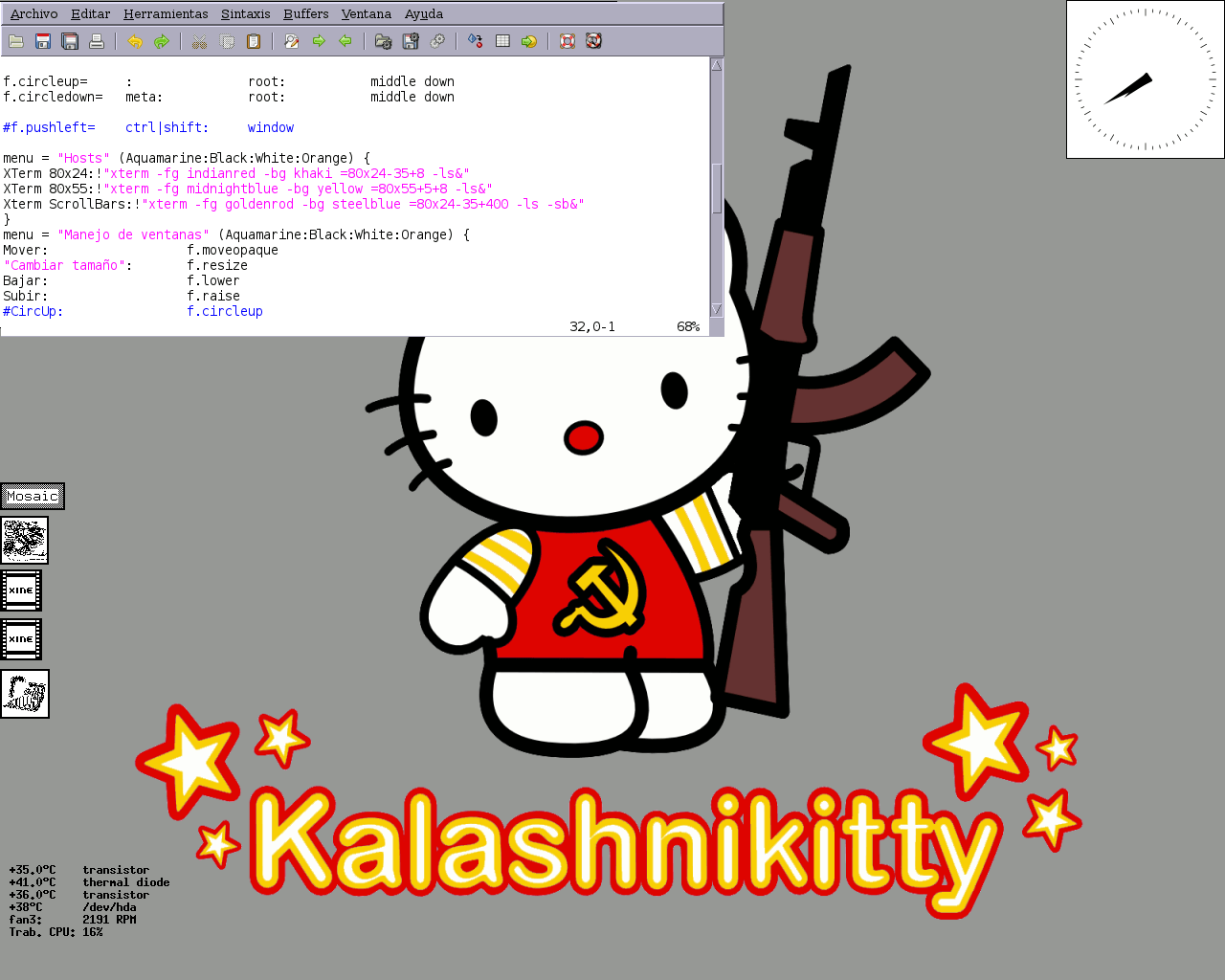Click the analog clock widget

(1145, 79)
